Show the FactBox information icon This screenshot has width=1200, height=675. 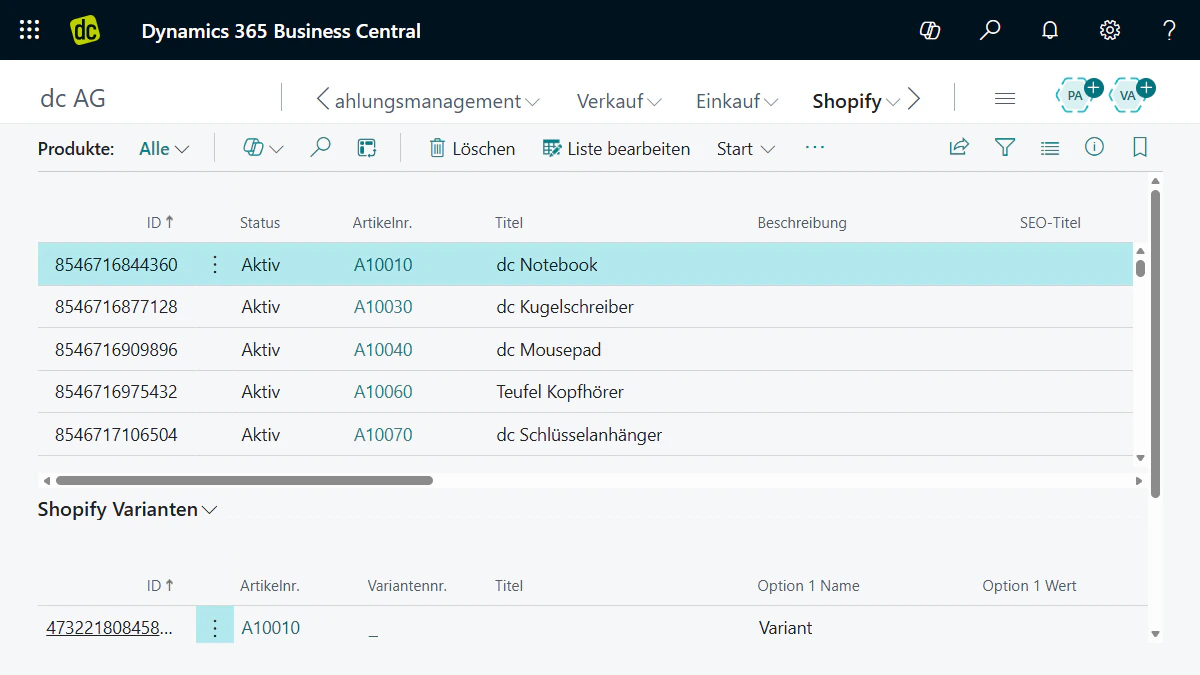pos(1095,148)
